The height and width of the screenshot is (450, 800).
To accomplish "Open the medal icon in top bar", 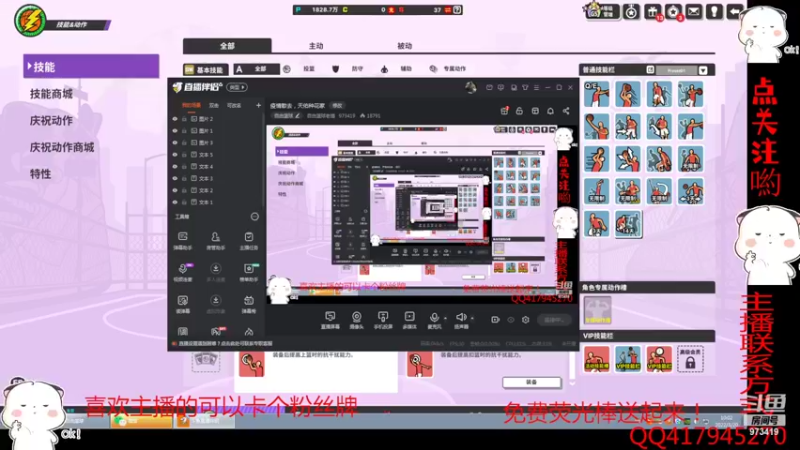I will [632, 12].
